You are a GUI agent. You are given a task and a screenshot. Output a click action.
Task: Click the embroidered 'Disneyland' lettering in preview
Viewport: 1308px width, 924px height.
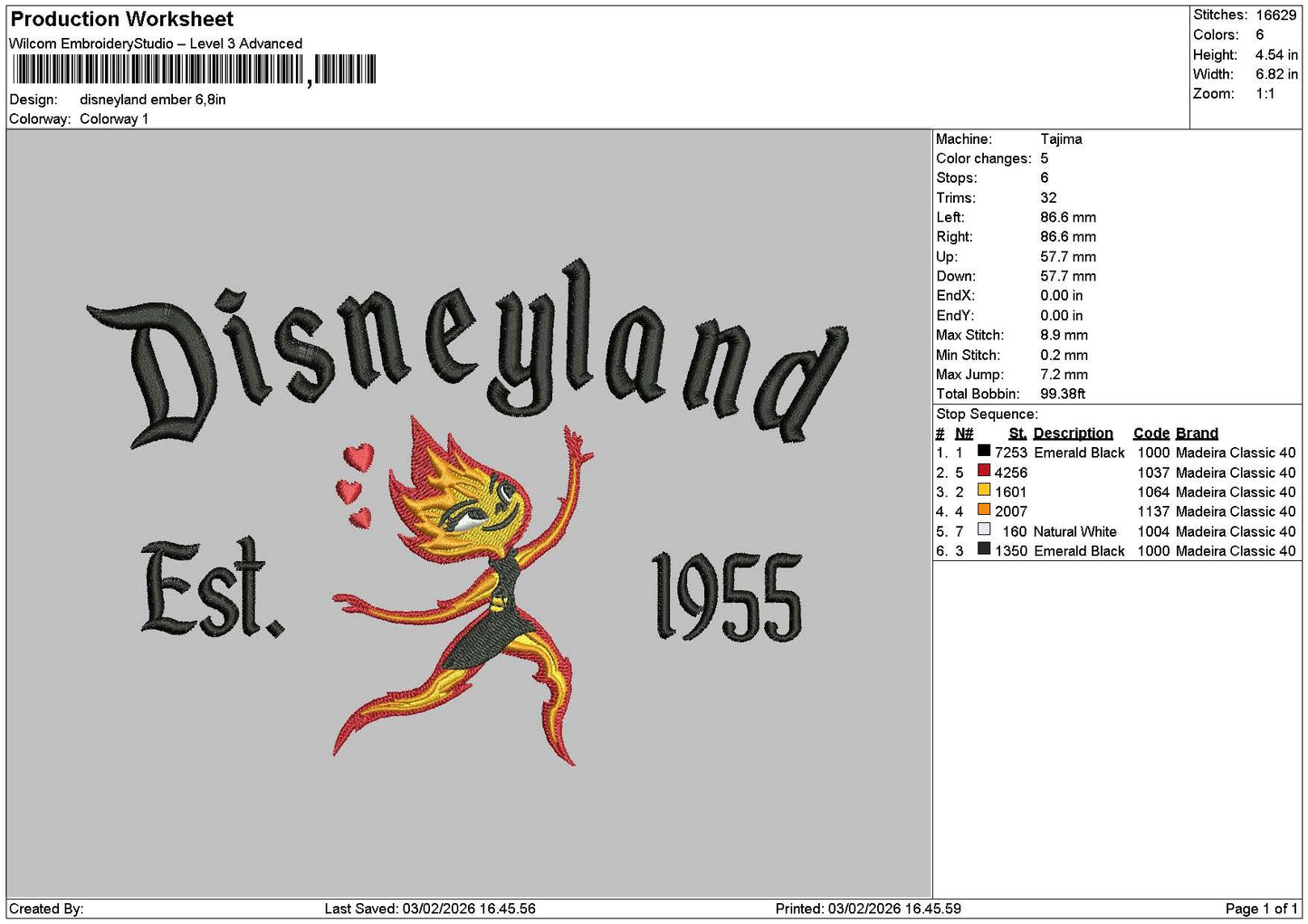pos(468,355)
